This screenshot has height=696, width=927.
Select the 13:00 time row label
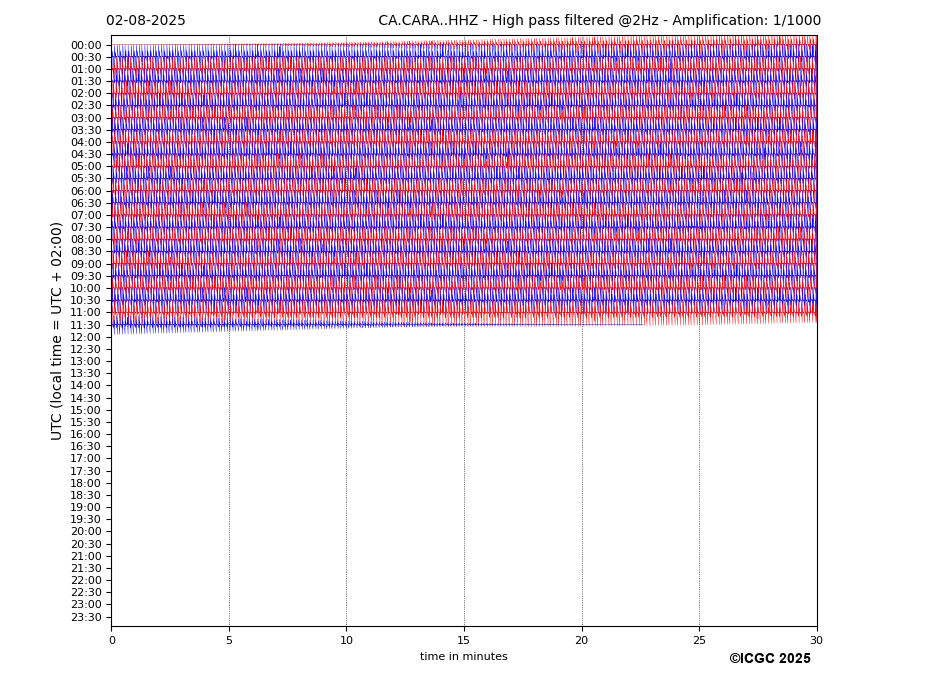[x=86, y=361]
